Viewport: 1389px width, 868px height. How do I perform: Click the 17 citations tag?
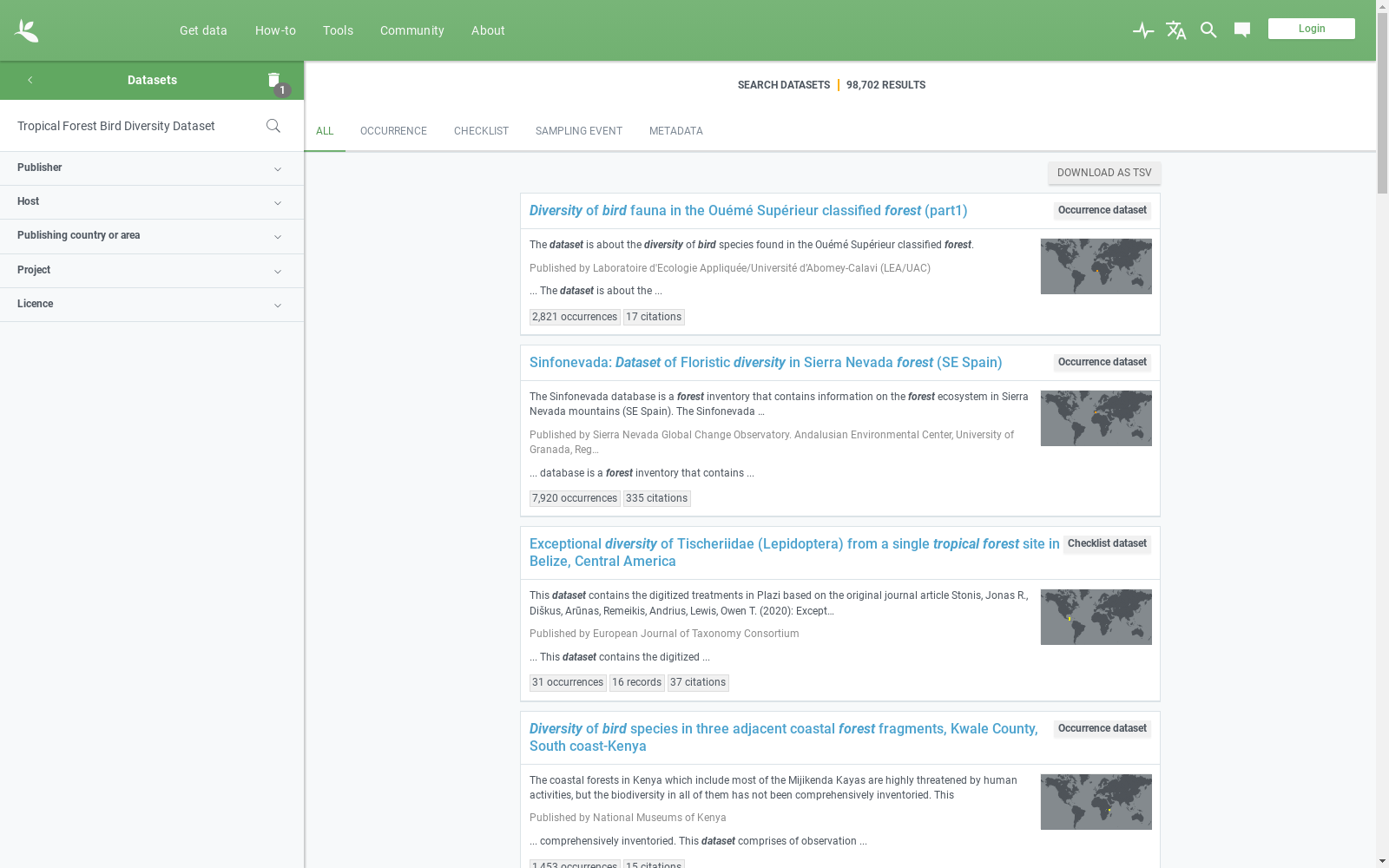tap(654, 317)
